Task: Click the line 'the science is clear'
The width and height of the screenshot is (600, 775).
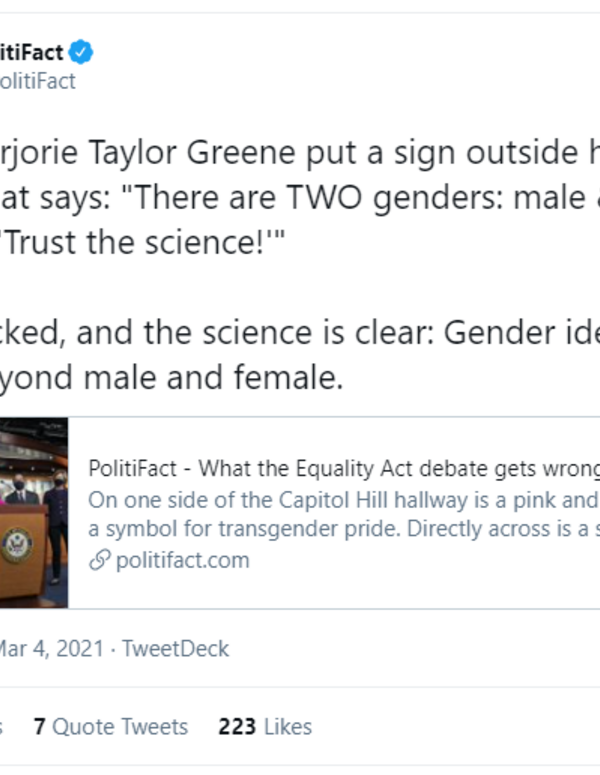Action: [300, 333]
